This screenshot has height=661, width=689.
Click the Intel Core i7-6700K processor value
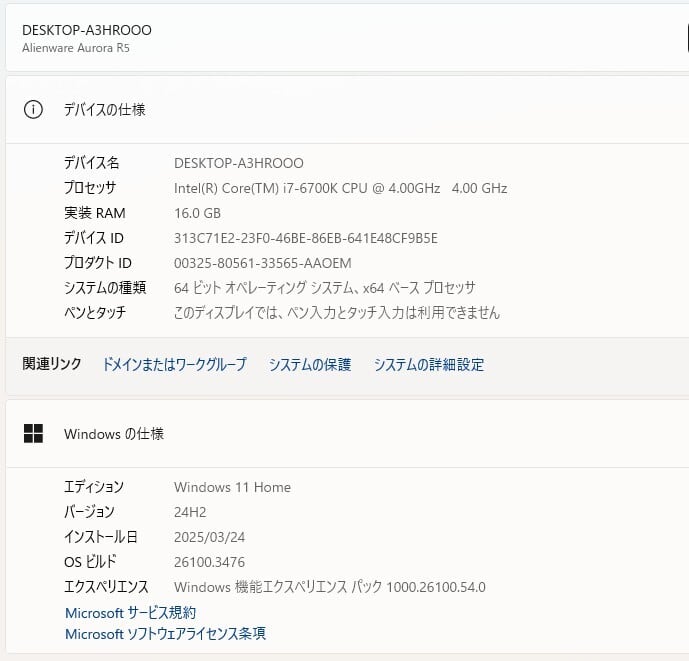tap(340, 188)
